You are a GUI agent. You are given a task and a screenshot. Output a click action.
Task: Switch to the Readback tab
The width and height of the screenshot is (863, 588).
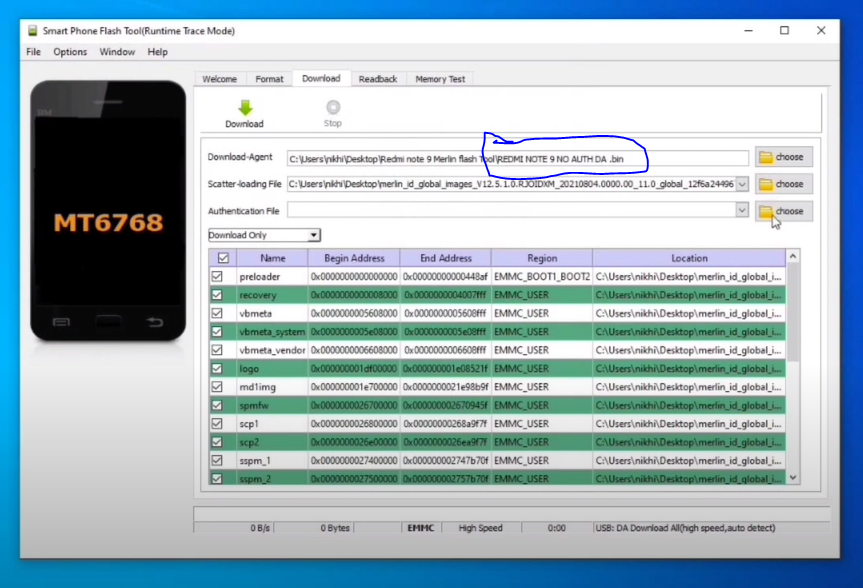coord(378,79)
